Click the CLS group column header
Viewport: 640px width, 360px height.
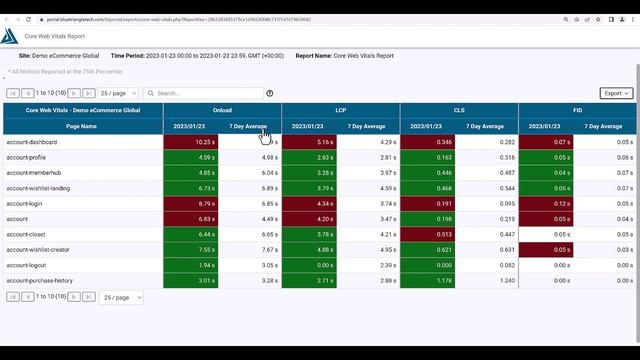[459, 110]
